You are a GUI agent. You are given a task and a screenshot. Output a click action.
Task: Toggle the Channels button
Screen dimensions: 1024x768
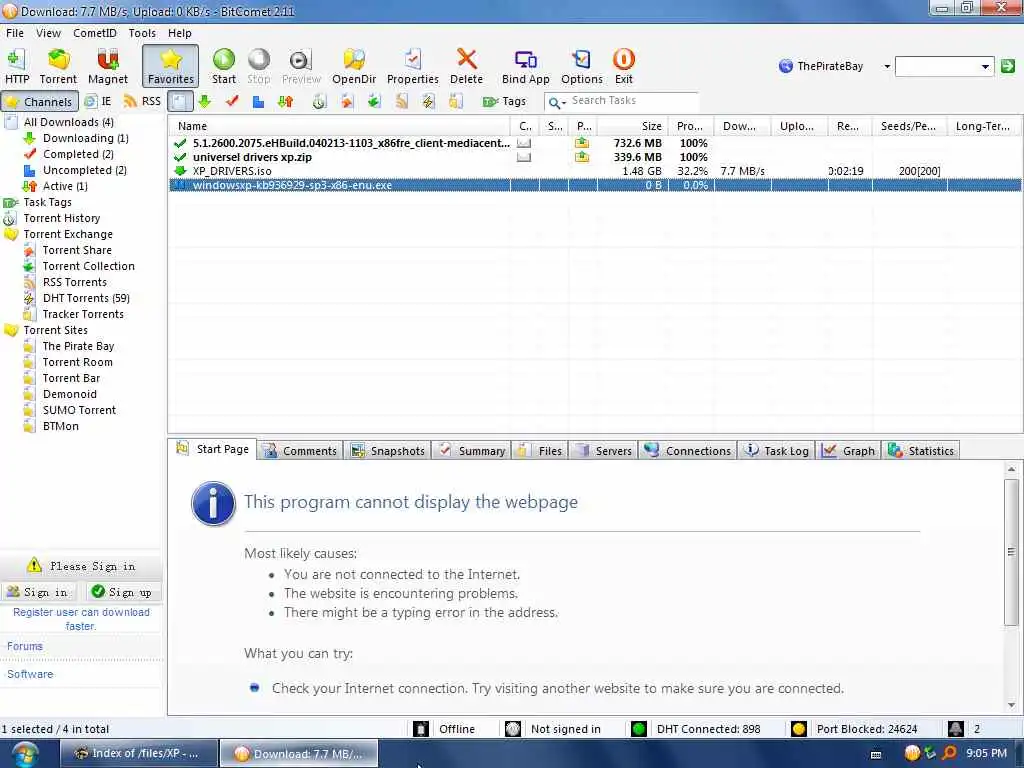click(x=40, y=101)
